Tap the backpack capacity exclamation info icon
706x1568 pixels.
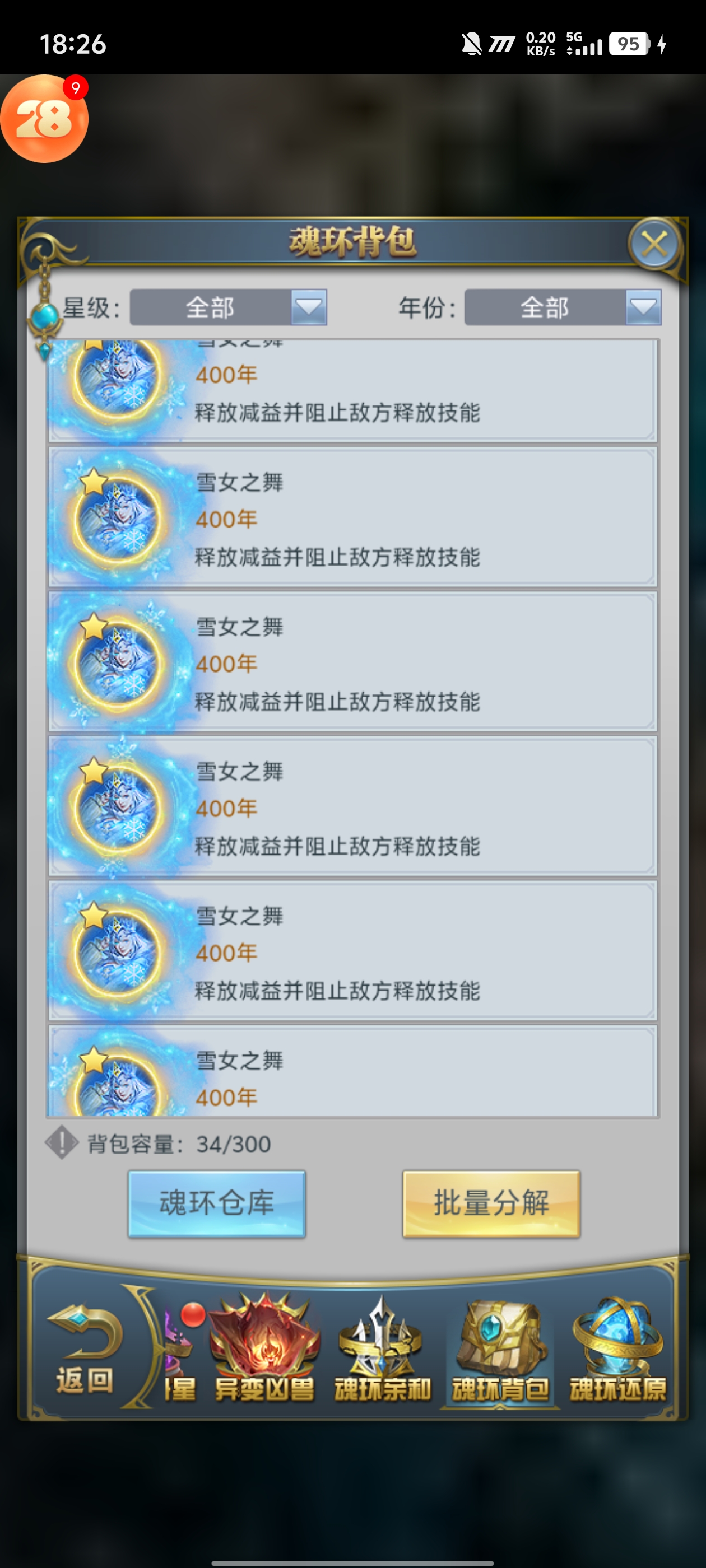pyautogui.click(x=62, y=1142)
